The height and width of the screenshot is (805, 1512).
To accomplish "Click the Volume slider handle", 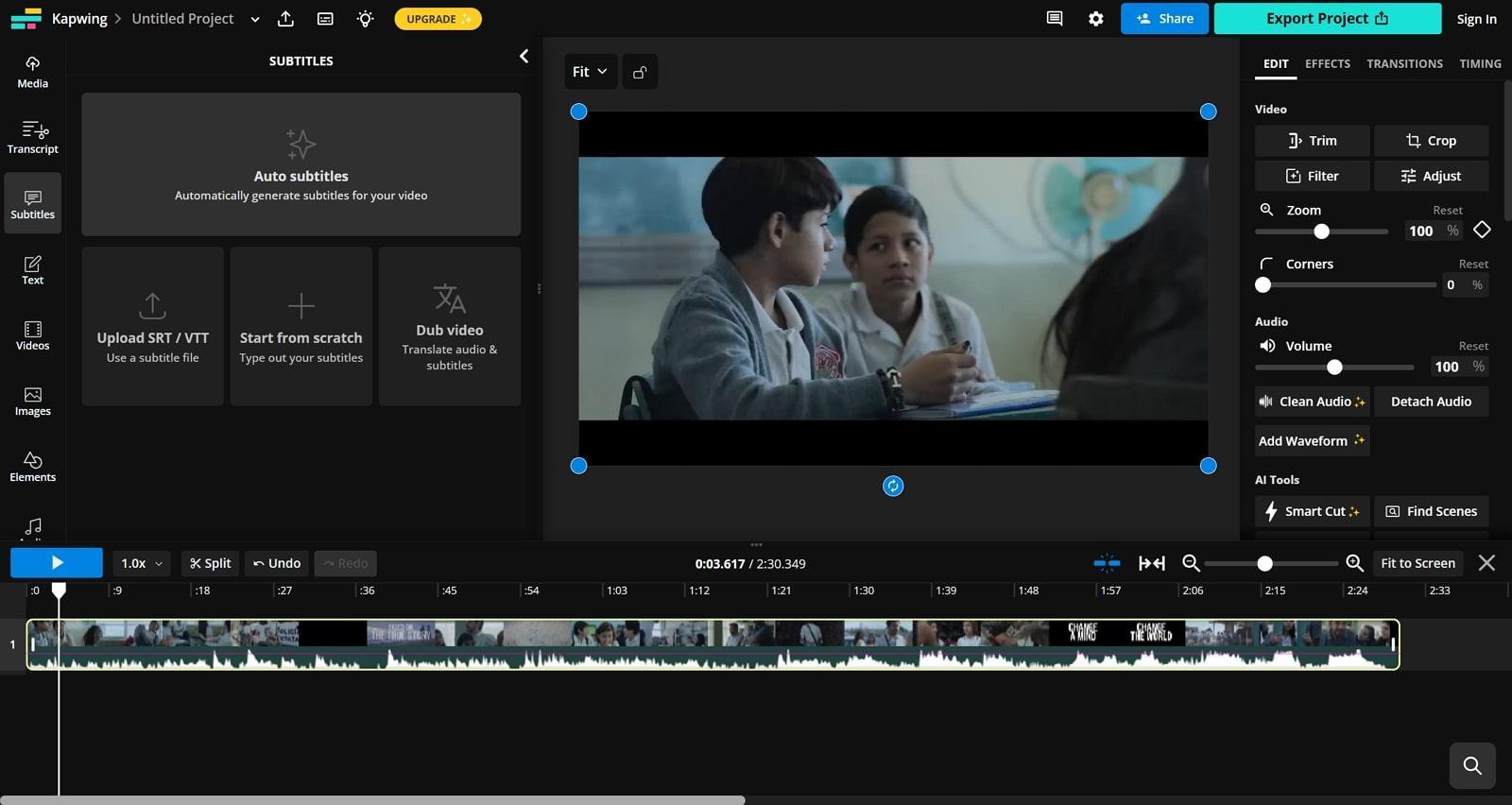I will [1334, 368].
